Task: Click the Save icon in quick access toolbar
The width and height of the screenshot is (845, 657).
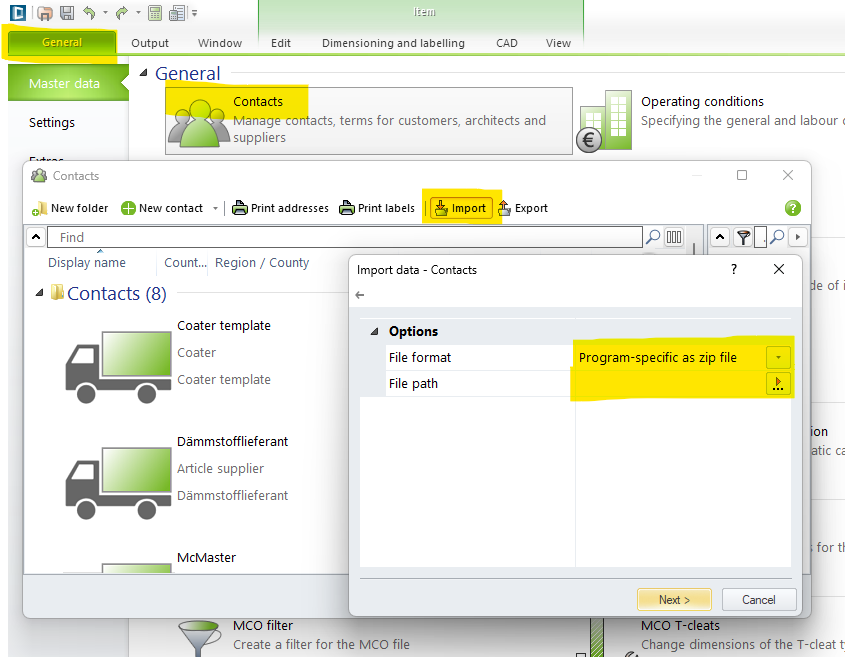Action: pyautogui.click(x=67, y=13)
